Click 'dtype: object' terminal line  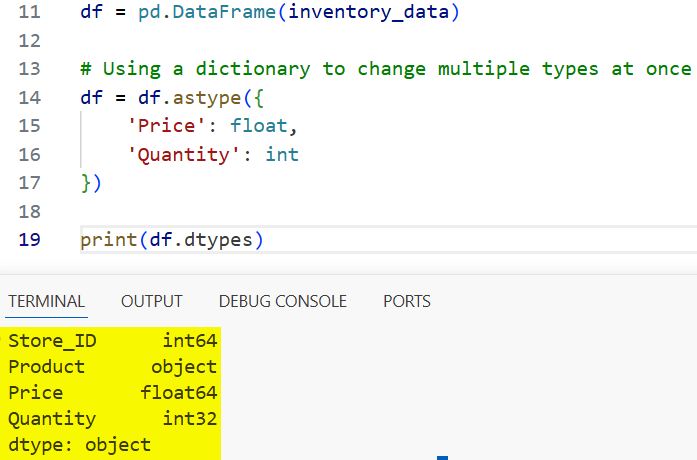tap(80, 445)
